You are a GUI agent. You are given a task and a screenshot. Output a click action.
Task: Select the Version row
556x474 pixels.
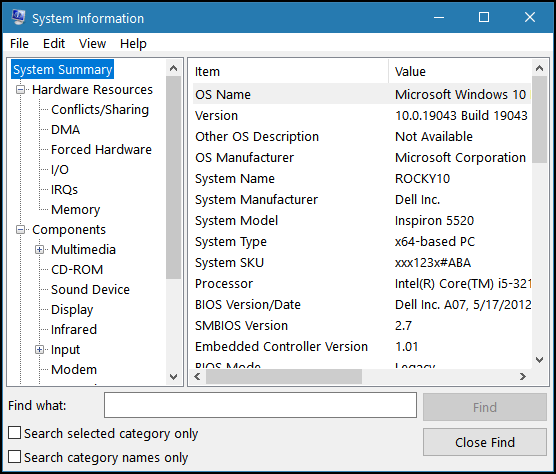(x=362, y=116)
